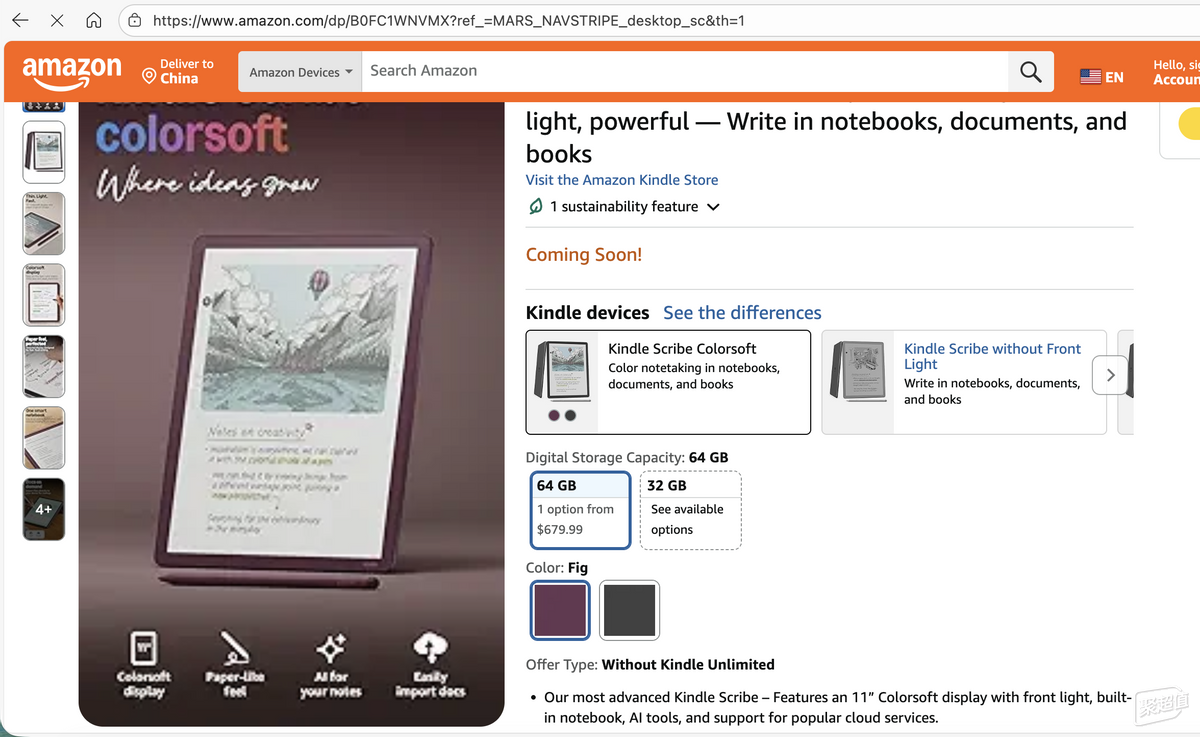The height and width of the screenshot is (737, 1200).
Task: Click the Amazon logo
Action: click(x=72, y=72)
